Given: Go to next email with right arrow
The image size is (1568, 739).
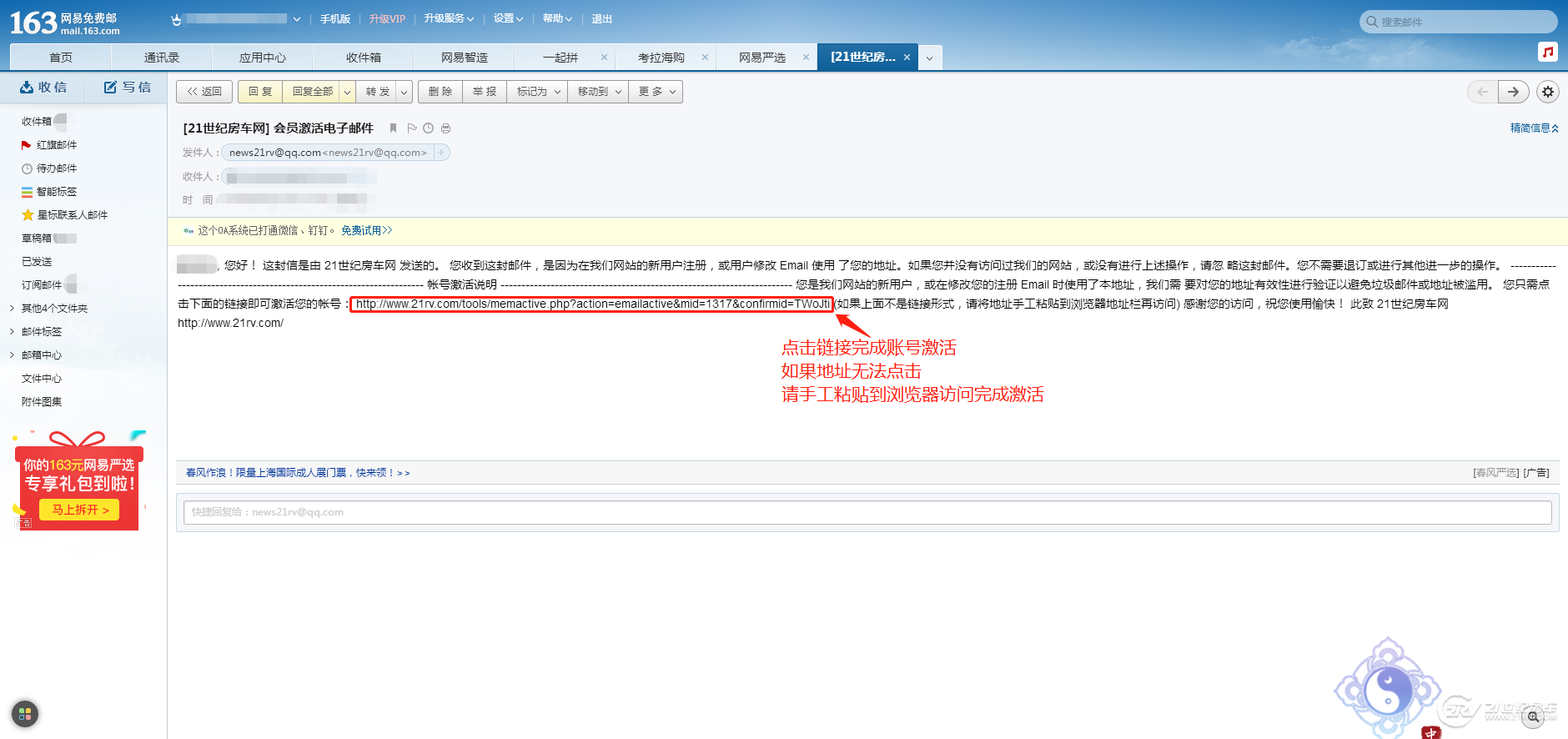Looking at the screenshot, I should tap(1513, 92).
